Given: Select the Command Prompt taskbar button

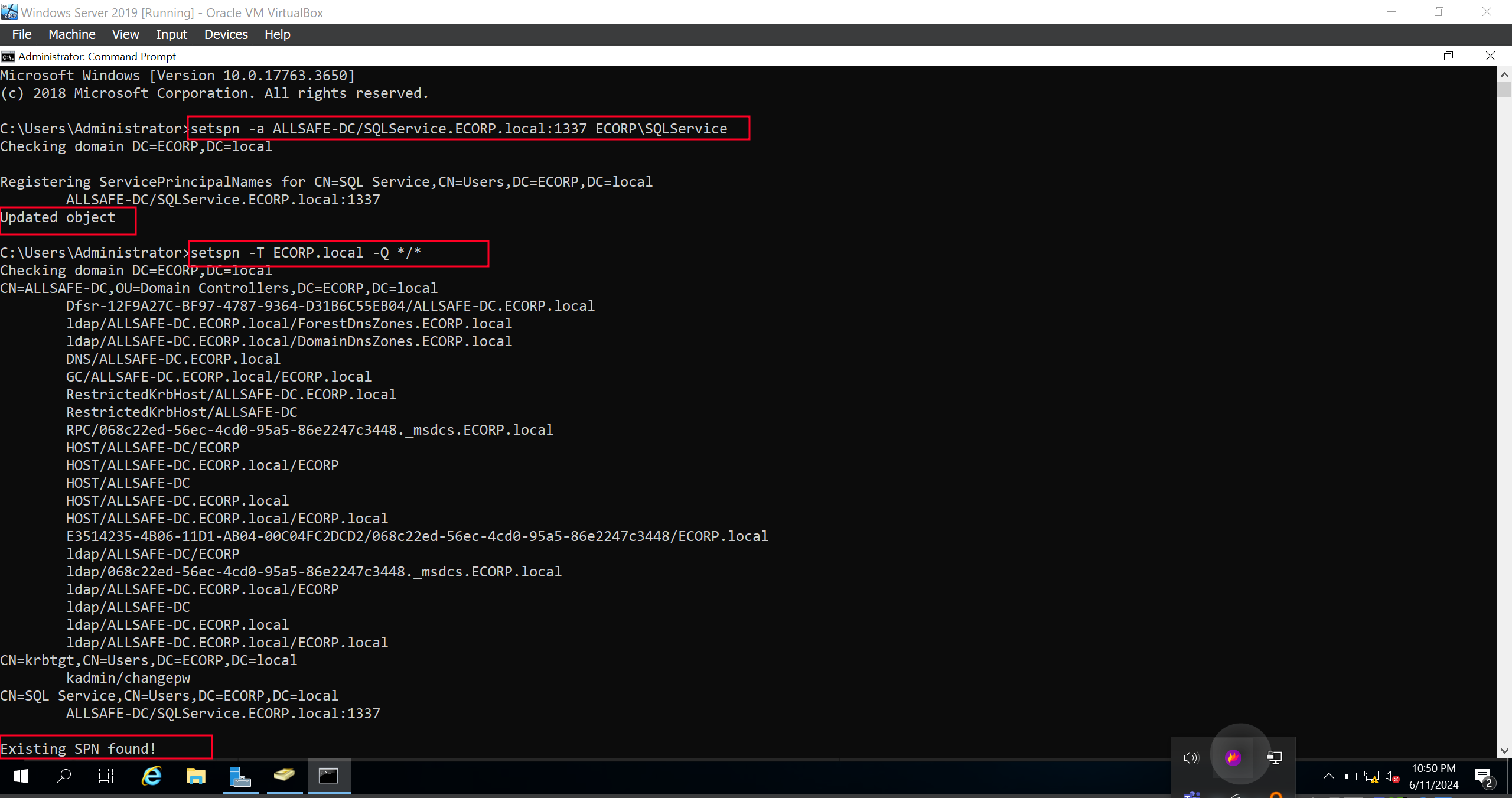Looking at the screenshot, I should pos(329,776).
